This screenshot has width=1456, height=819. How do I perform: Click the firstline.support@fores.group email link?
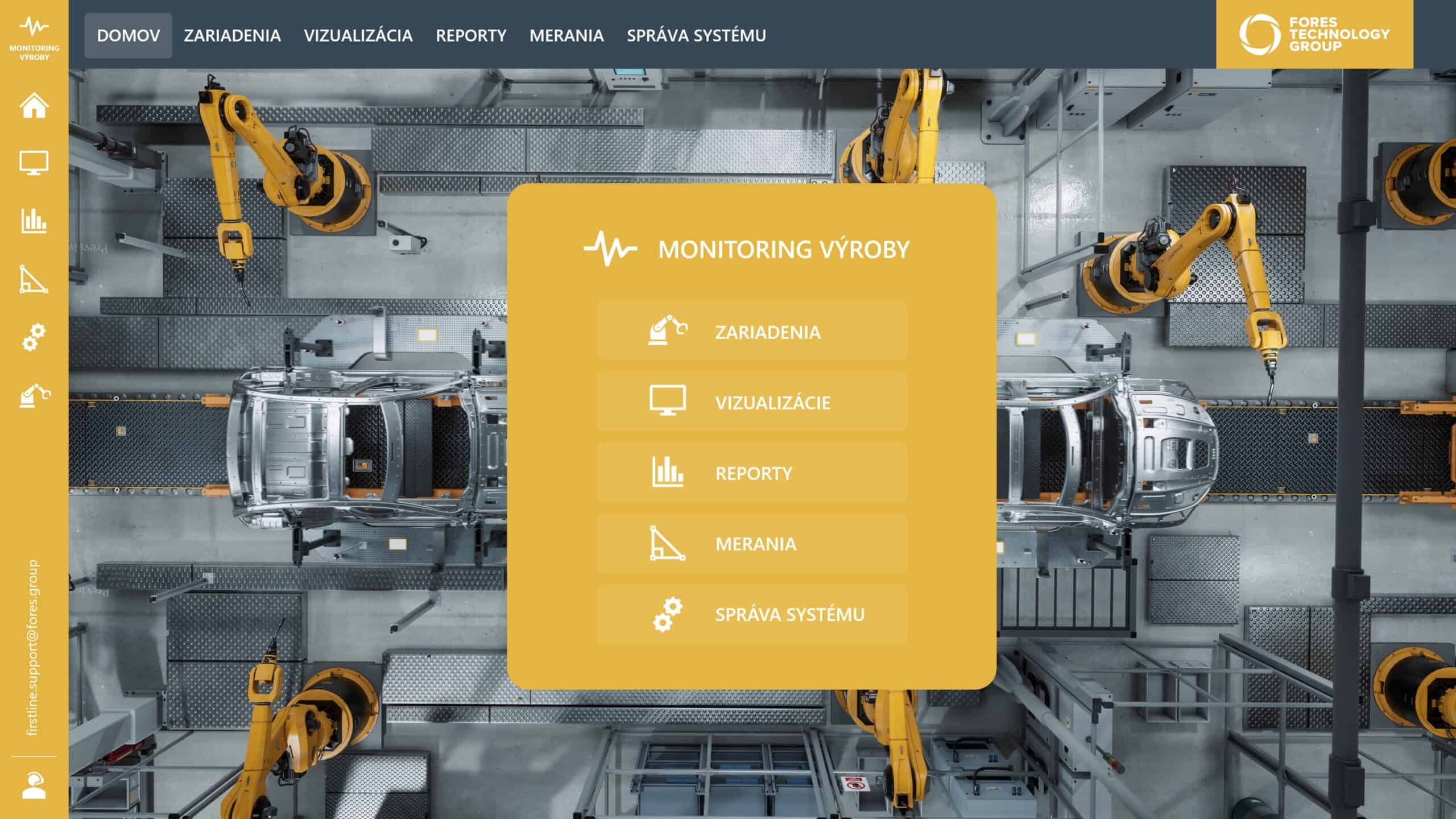pos(33,648)
